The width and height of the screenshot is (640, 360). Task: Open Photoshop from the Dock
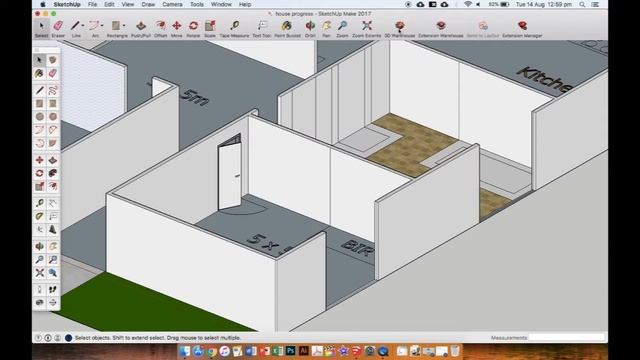click(290, 351)
